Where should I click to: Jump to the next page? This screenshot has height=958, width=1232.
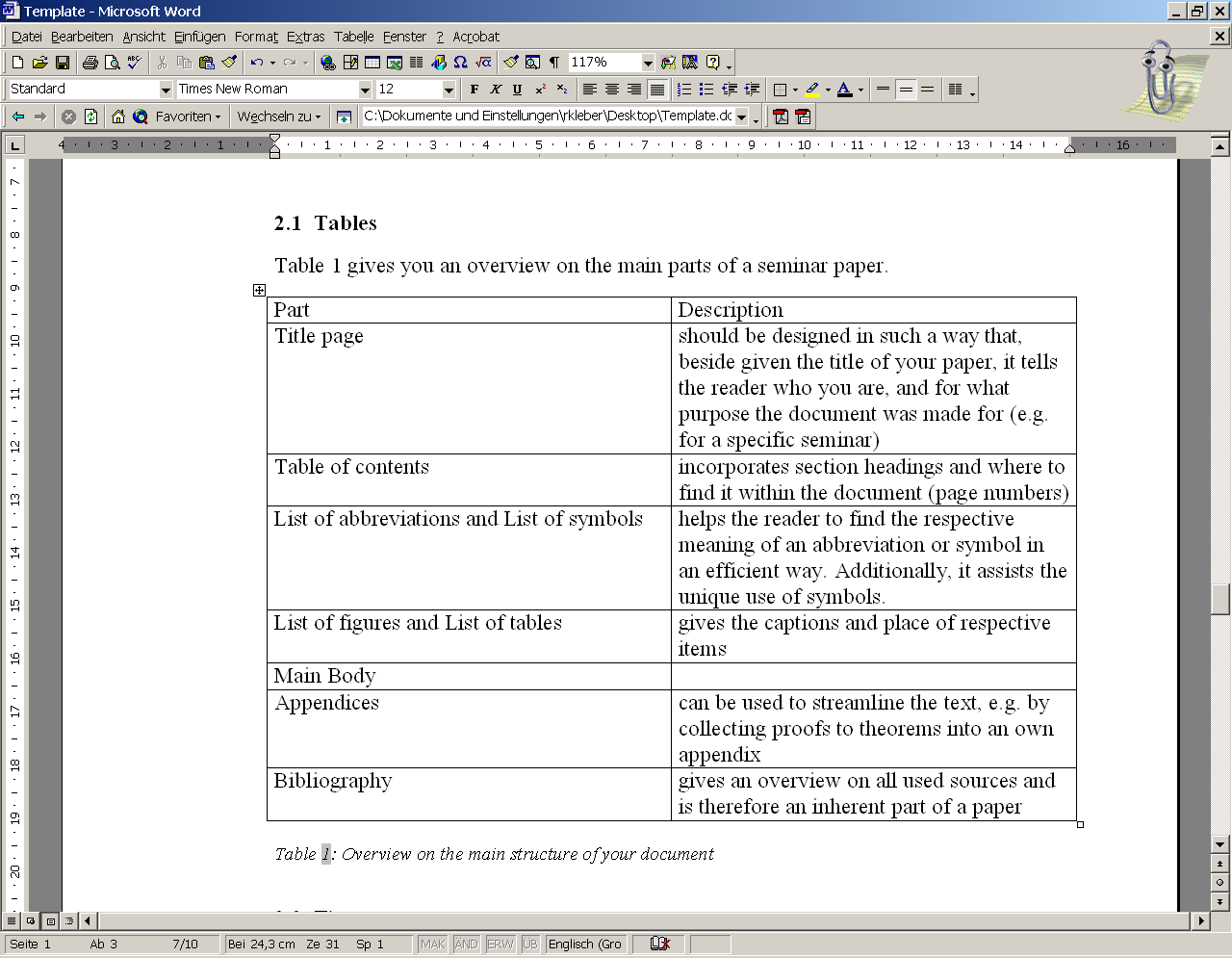(x=1220, y=901)
